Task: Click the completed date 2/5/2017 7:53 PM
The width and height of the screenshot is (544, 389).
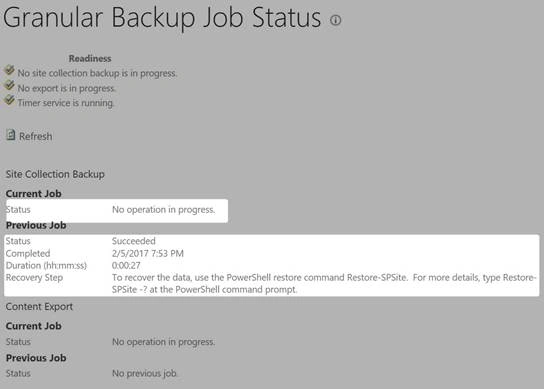Action: (148, 253)
